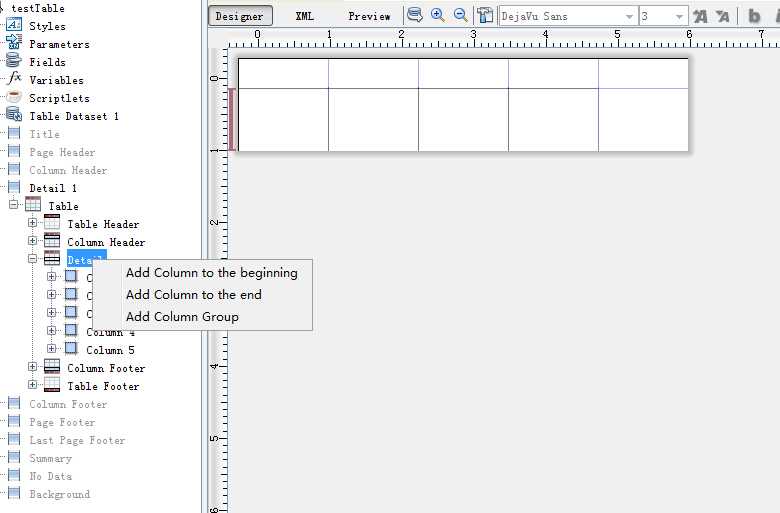The width and height of the screenshot is (780, 513).
Task: Switch to the Designer view tab
Action: point(240,16)
